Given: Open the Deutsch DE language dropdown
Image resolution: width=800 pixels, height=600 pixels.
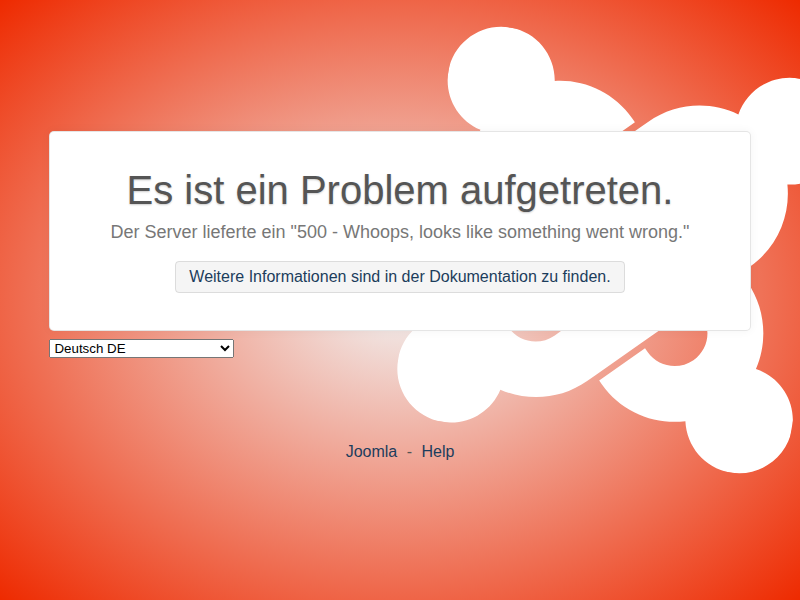Looking at the screenshot, I should point(140,349).
